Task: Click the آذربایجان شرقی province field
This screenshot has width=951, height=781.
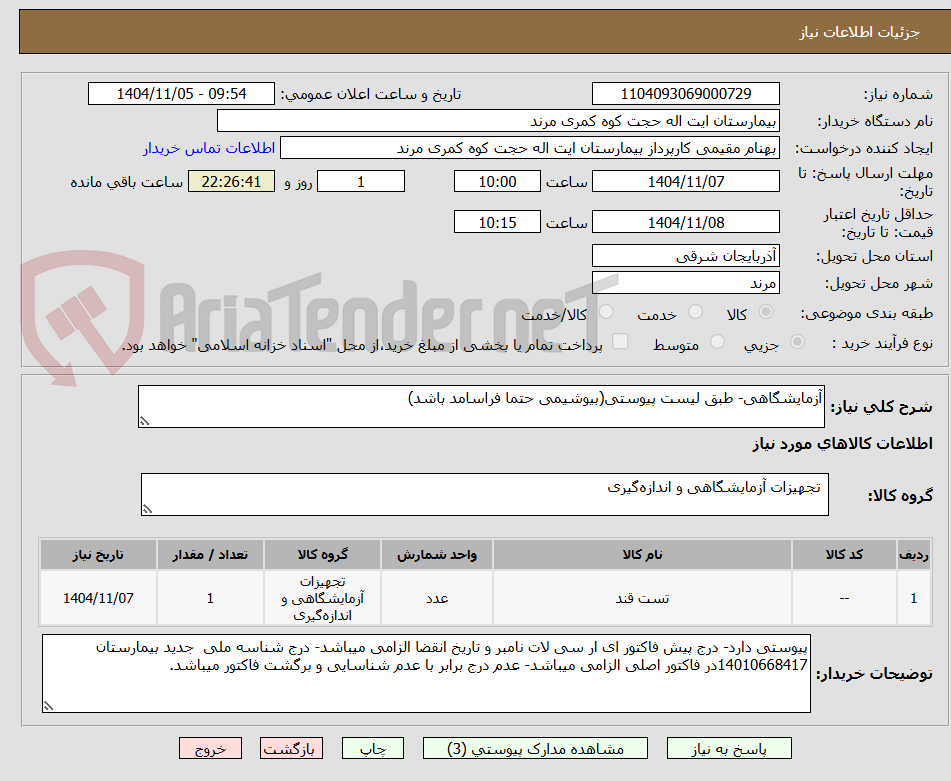Action: click(686, 255)
